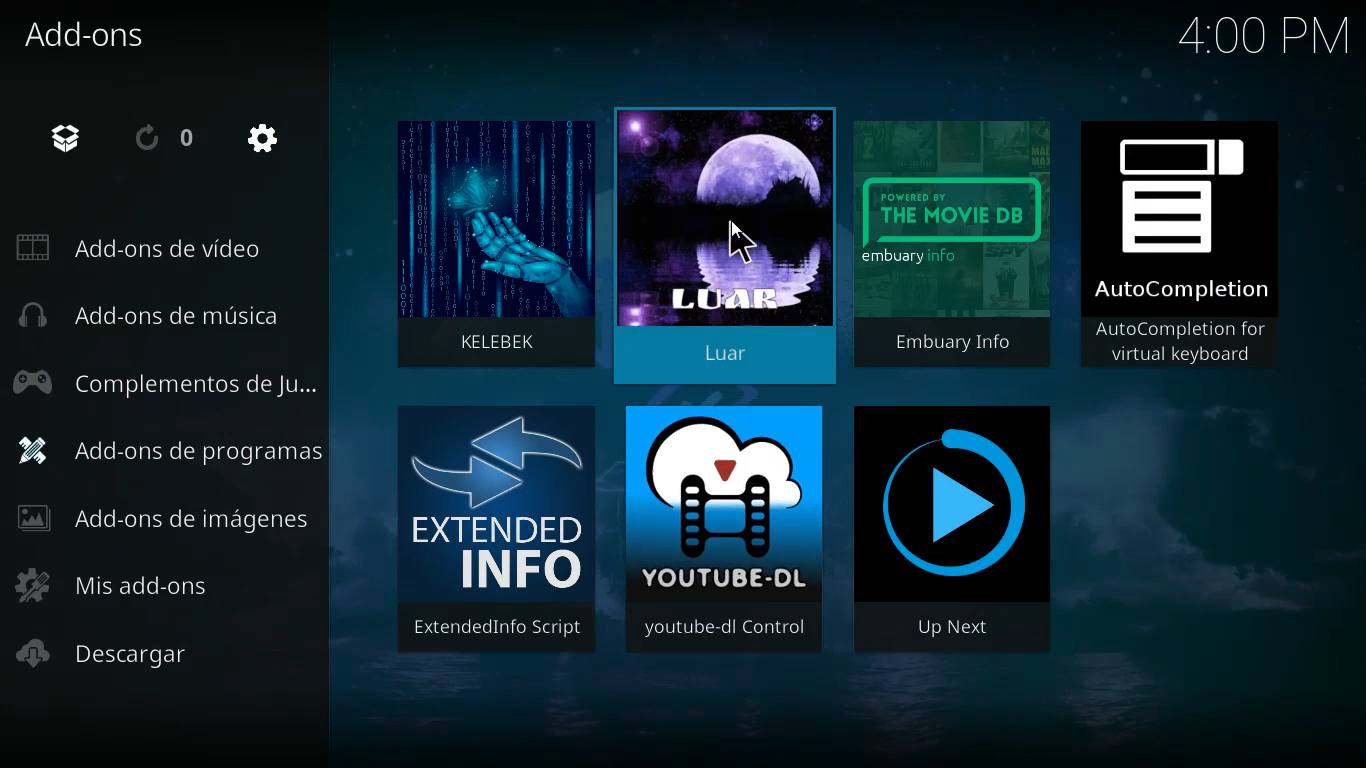Image resolution: width=1366 pixels, height=768 pixels.
Task: Click the highlighted Luar label
Action: 725,354
